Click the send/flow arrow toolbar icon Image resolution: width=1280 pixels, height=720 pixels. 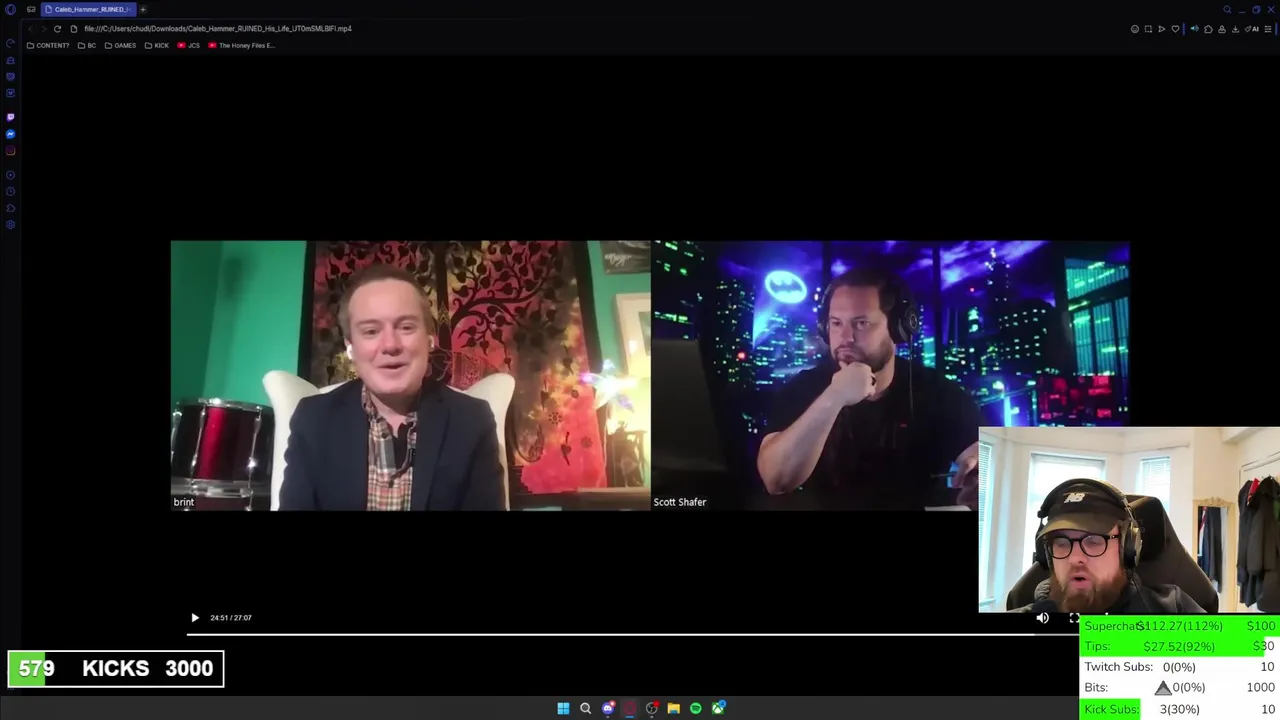click(1162, 29)
